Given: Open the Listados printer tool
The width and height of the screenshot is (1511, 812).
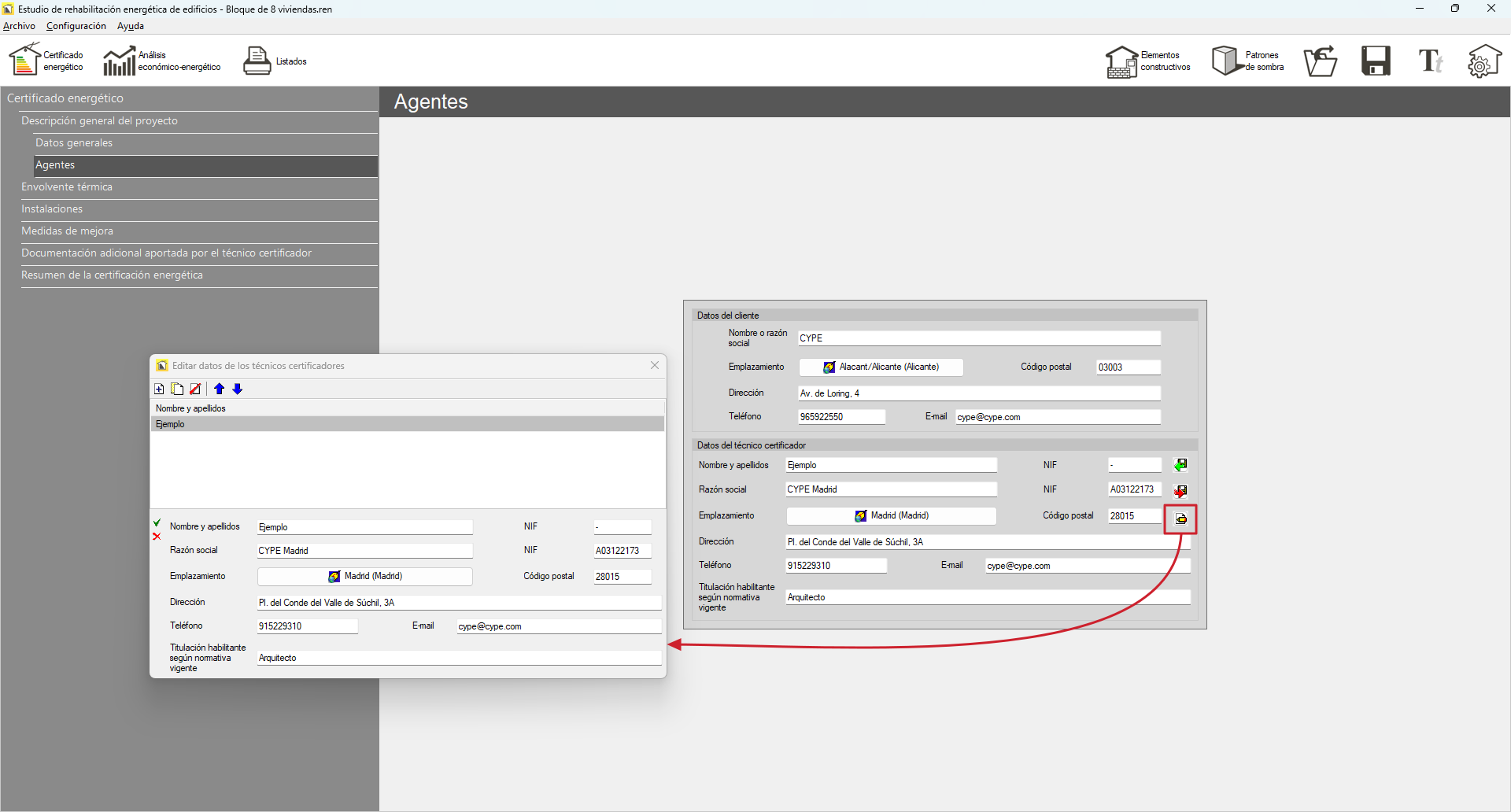Looking at the screenshot, I should 275,61.
